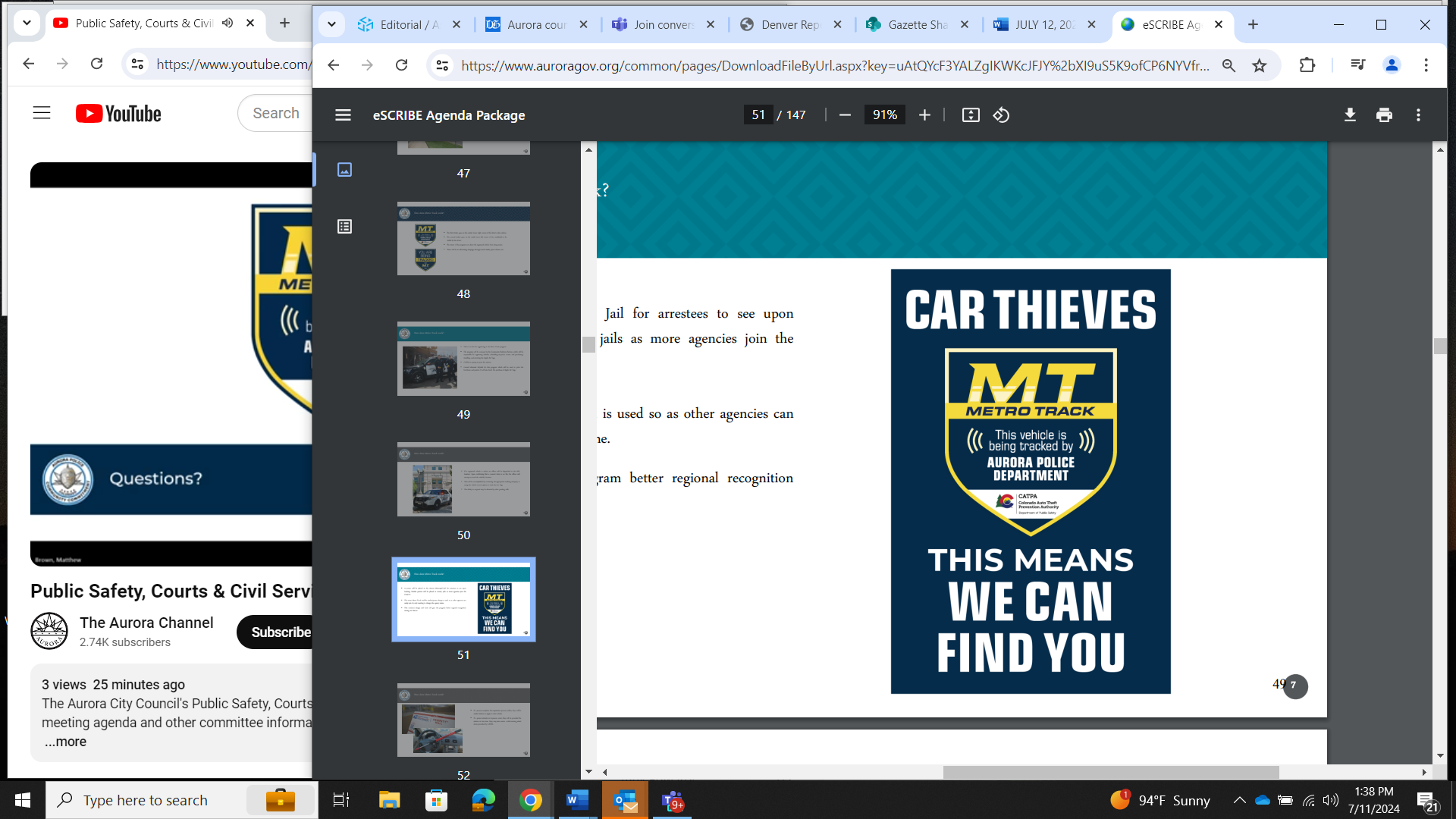Screen dimensions: 1456x819
Task: Click the fit to page icon
Action: pos(971,115)
